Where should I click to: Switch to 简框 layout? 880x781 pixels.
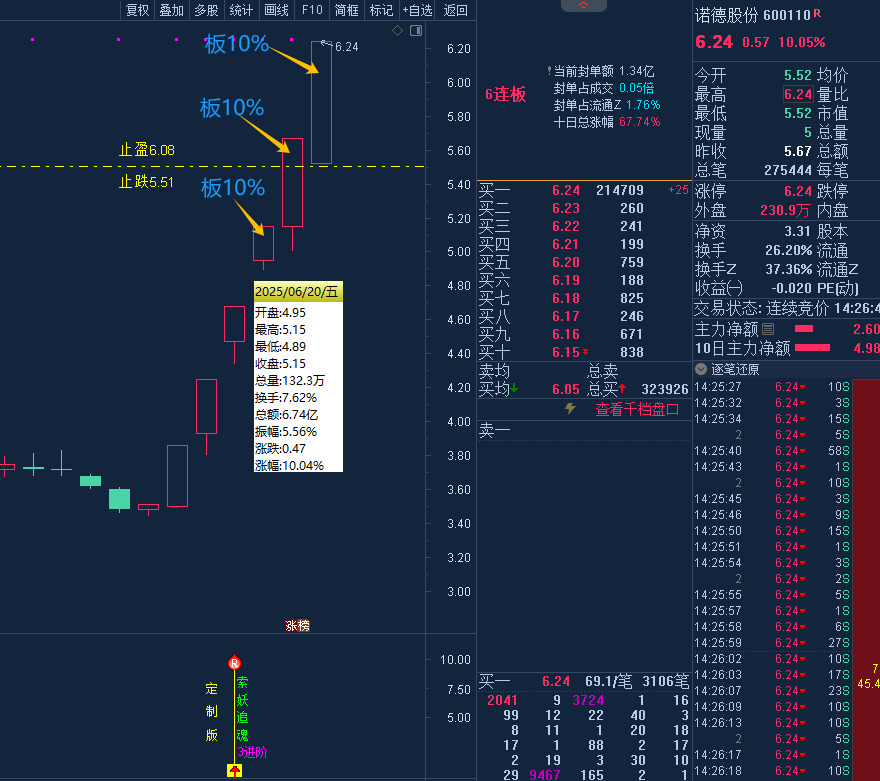(347, 10)
